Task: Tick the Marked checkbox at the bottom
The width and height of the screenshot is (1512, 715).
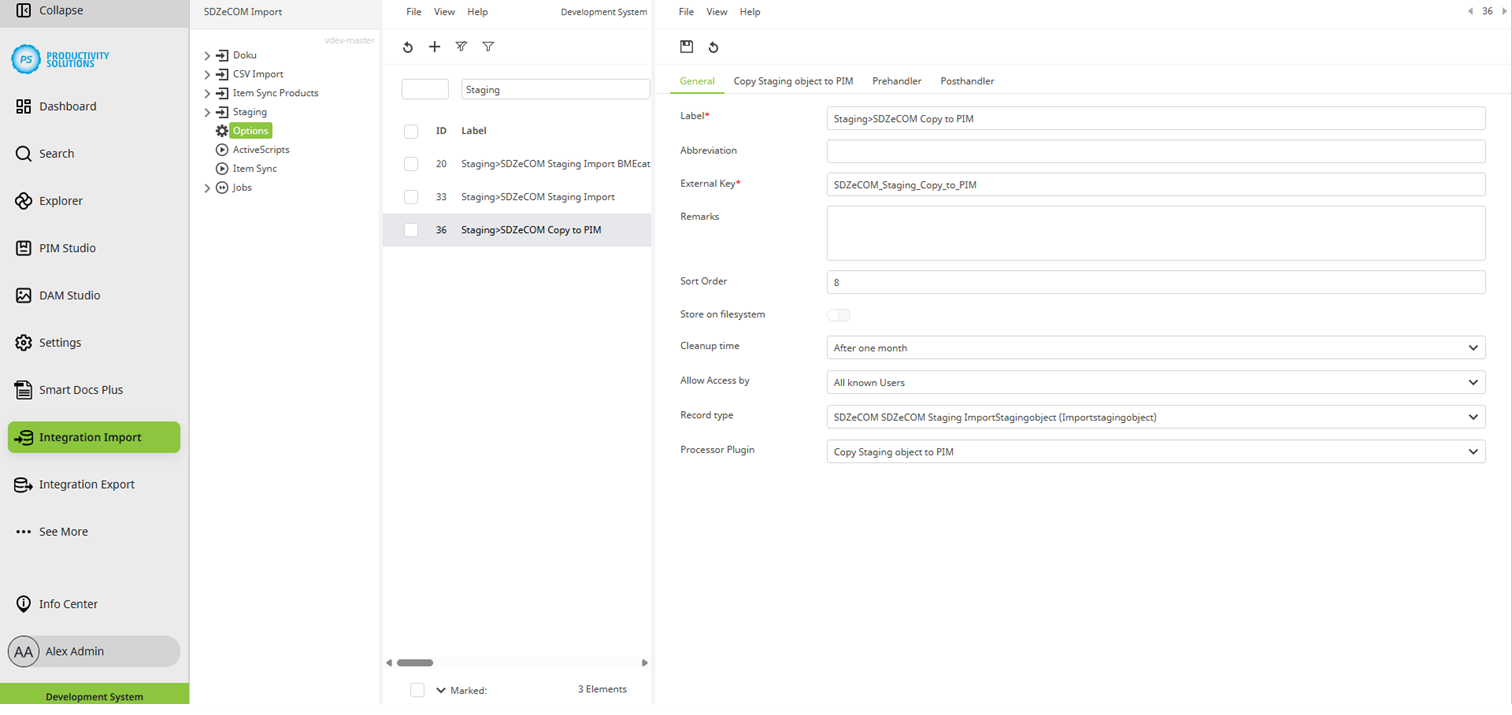Action: [417, 689]
